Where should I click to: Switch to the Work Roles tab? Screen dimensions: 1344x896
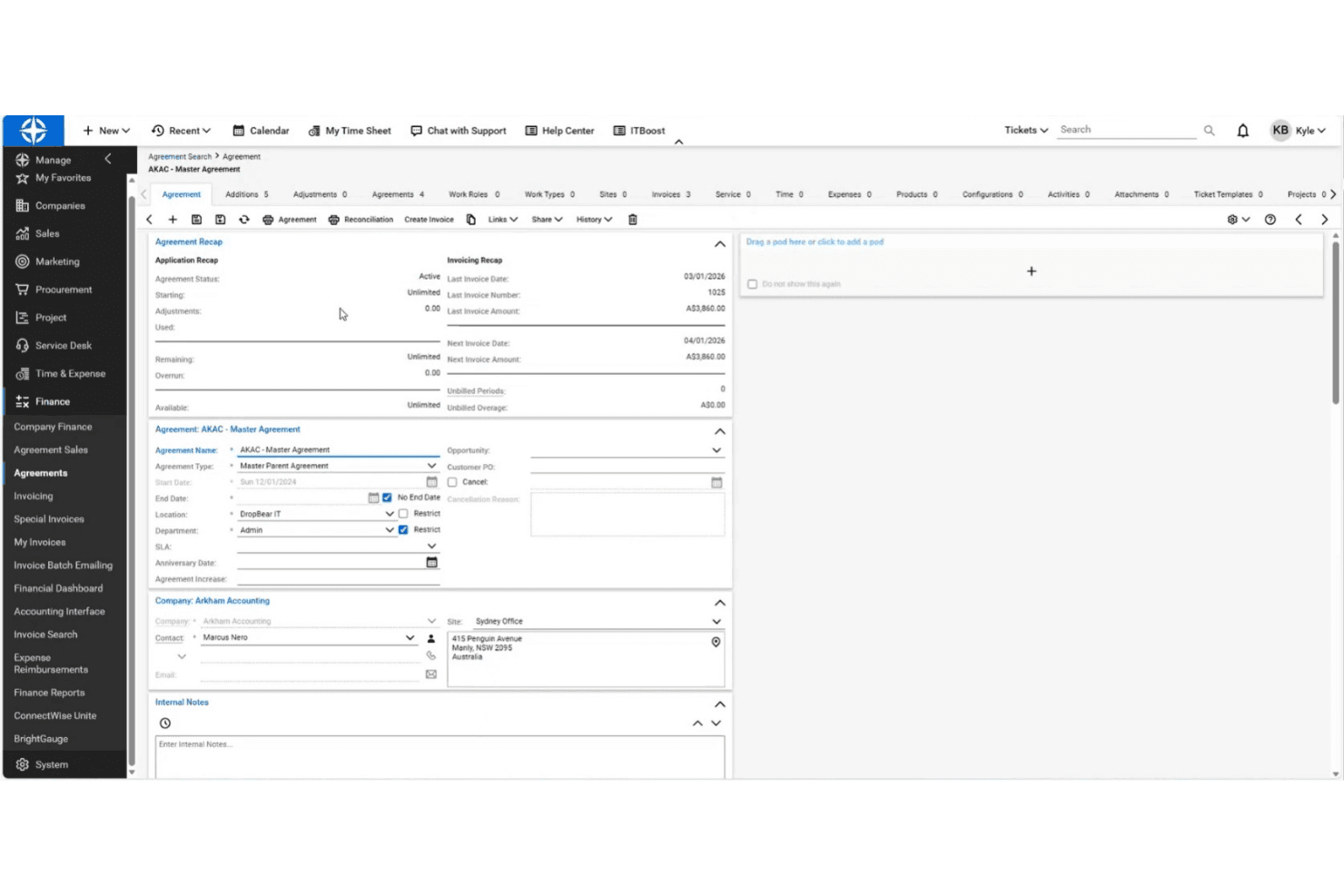tap(474, 194)
